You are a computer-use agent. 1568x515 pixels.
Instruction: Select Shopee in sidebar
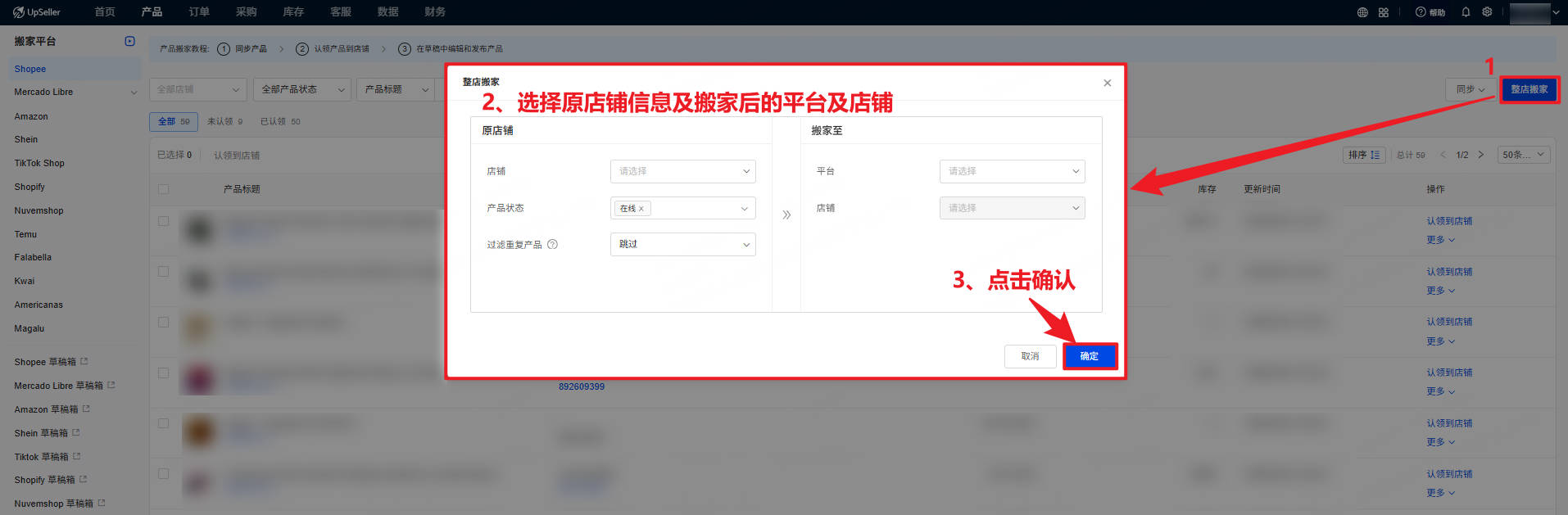[76, 69]
